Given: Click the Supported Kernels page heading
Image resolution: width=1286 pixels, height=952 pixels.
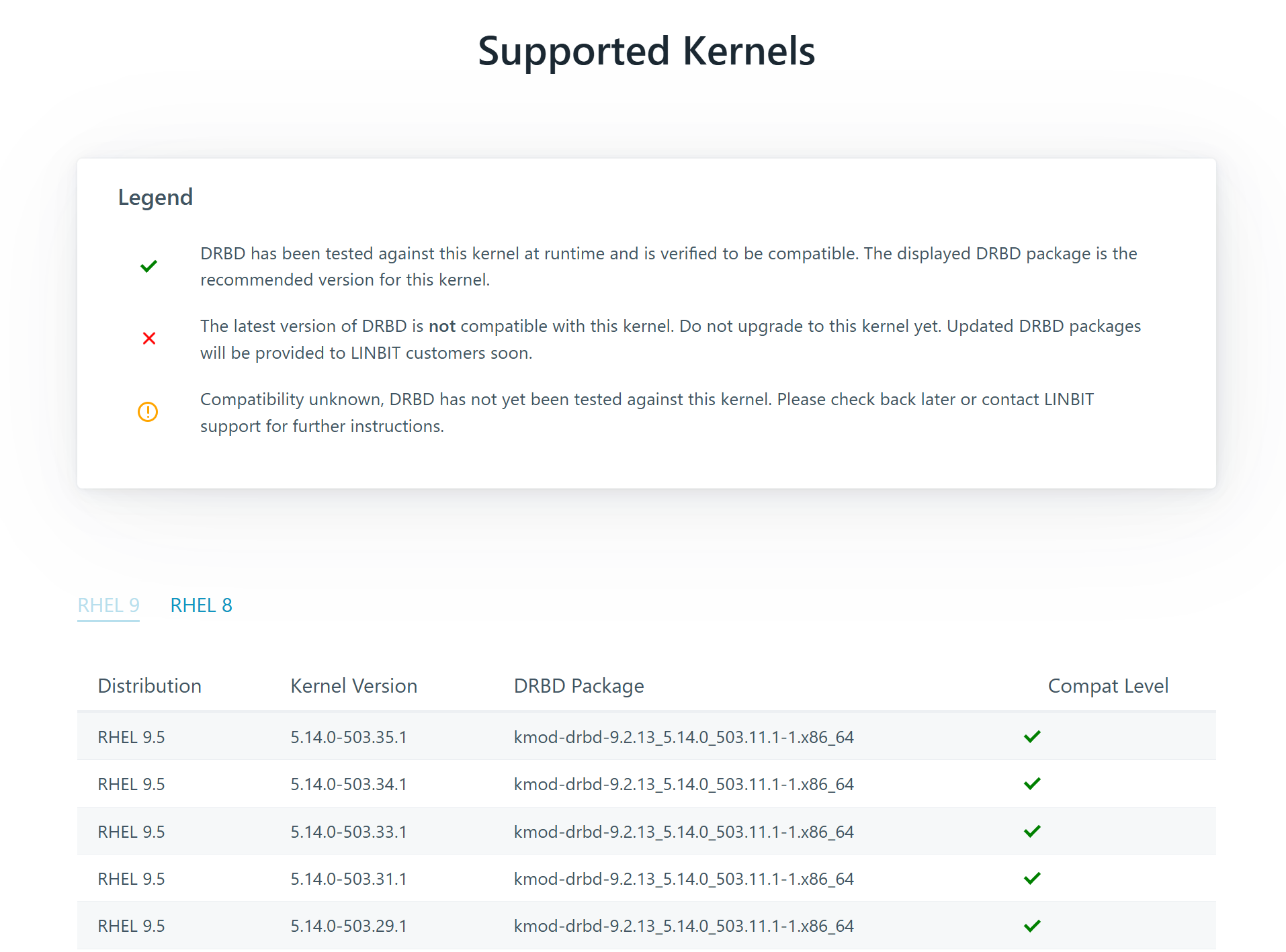Looking at the screenshot, I should [x=646, y=51].
